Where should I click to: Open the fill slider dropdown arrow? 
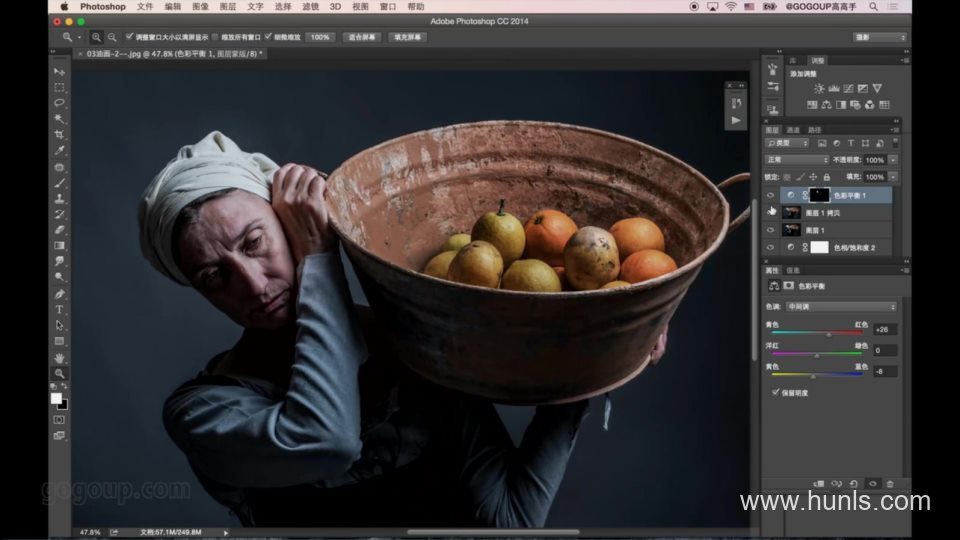pyautogui.click(x=893, y=177)
